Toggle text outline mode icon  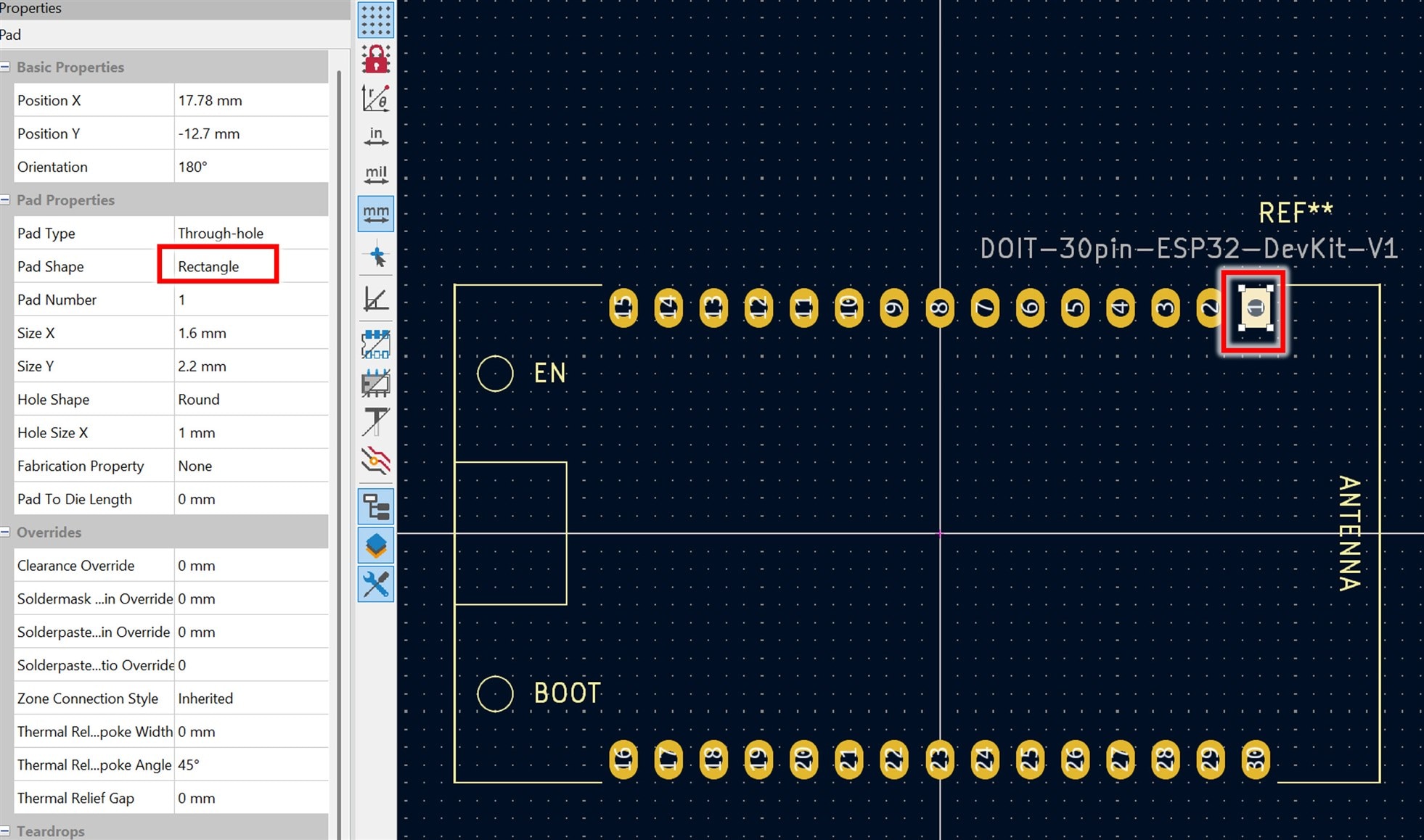click(375, 421)
